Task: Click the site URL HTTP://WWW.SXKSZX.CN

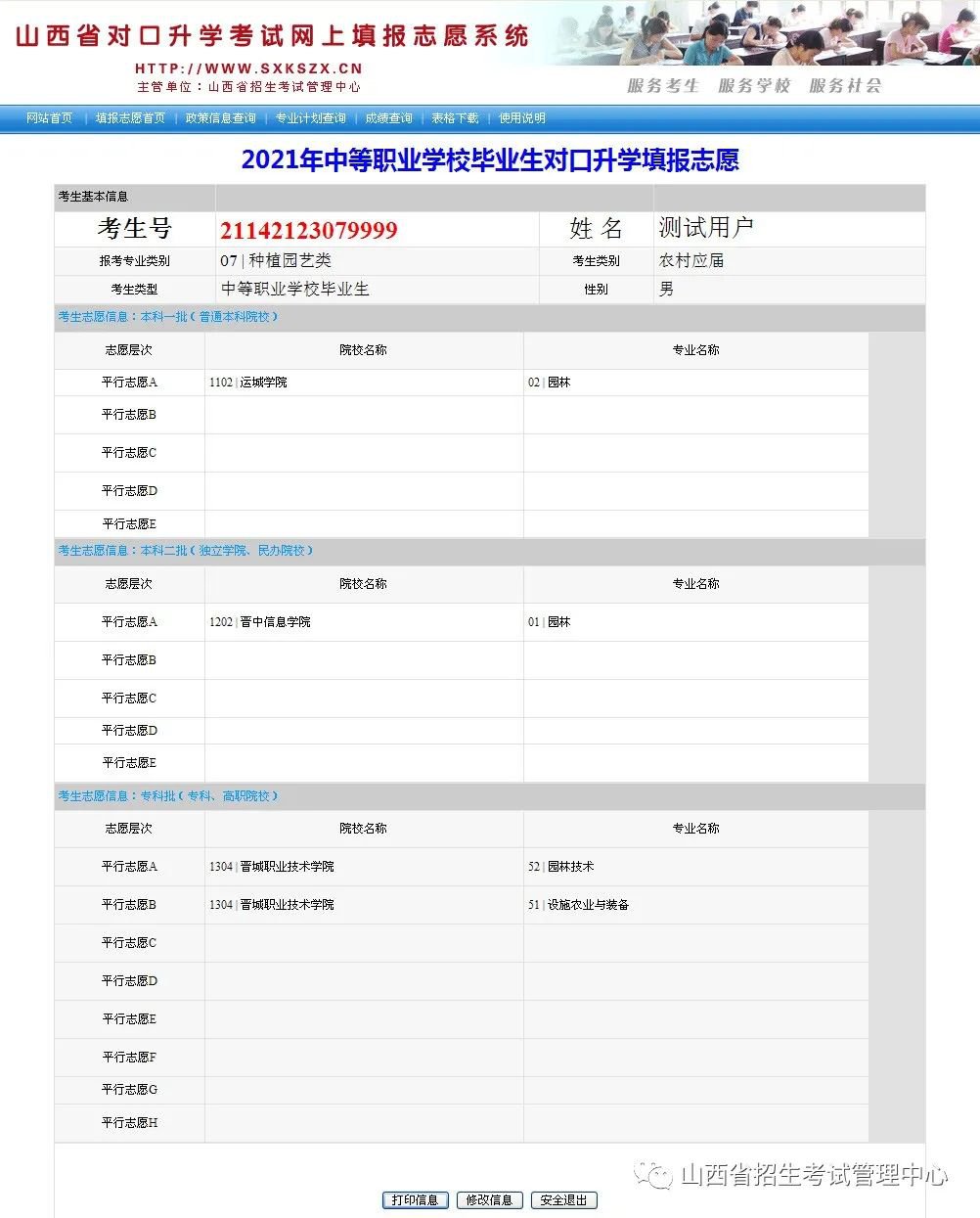Action: point(248,68)
